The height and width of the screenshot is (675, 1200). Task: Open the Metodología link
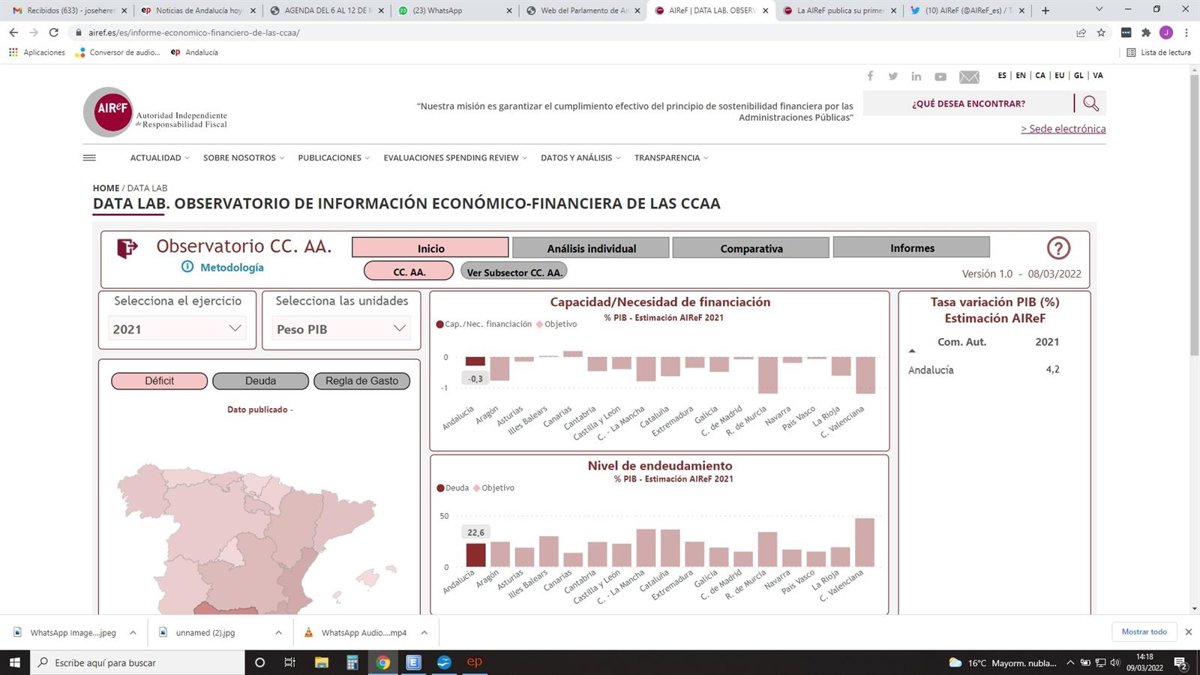[231, 268]
